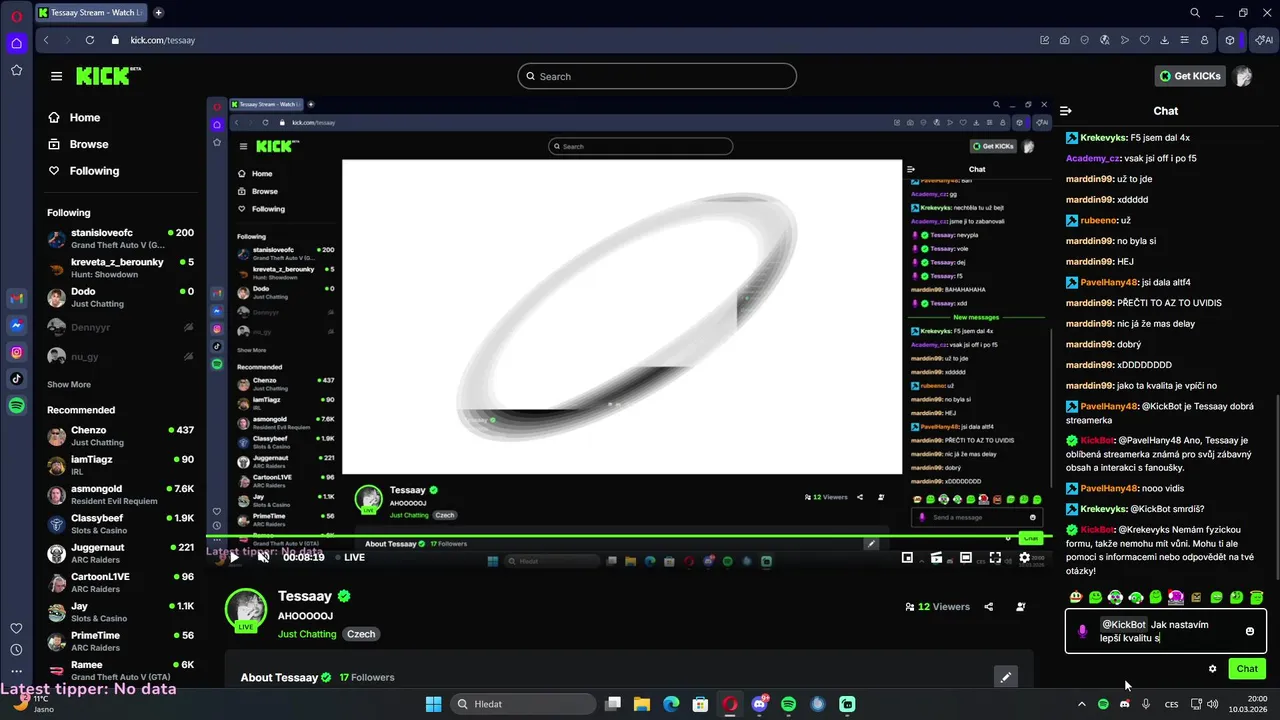Viewport: 1280px width, 720px height.
Task: Reload the kick.com page
Action: click(90, 40)
